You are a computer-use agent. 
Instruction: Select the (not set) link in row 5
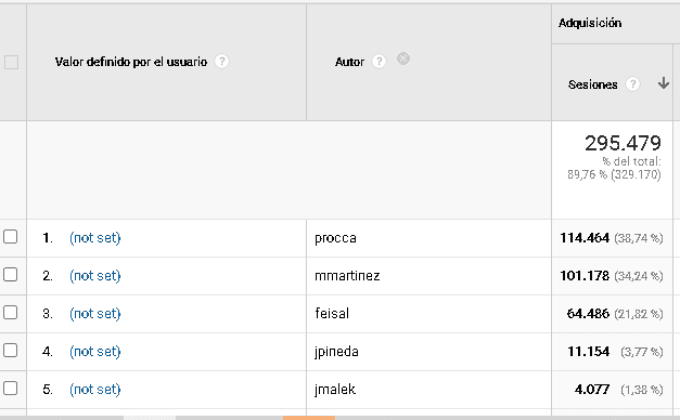[95, 390]
